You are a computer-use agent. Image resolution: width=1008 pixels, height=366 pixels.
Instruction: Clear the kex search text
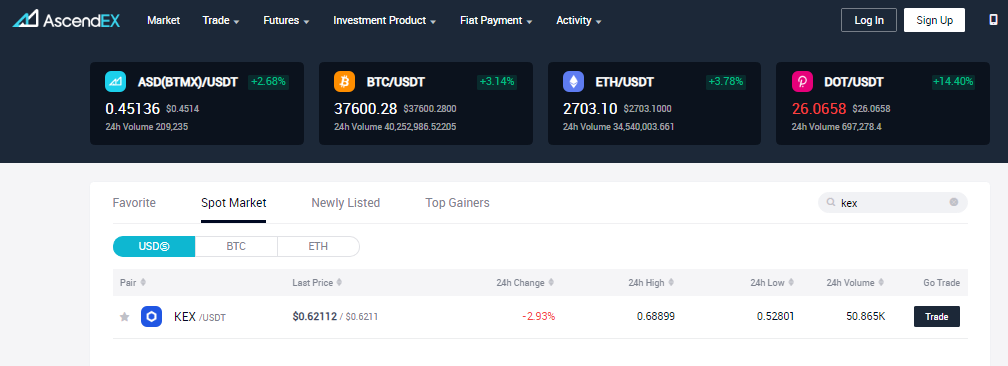pos(954,202)
